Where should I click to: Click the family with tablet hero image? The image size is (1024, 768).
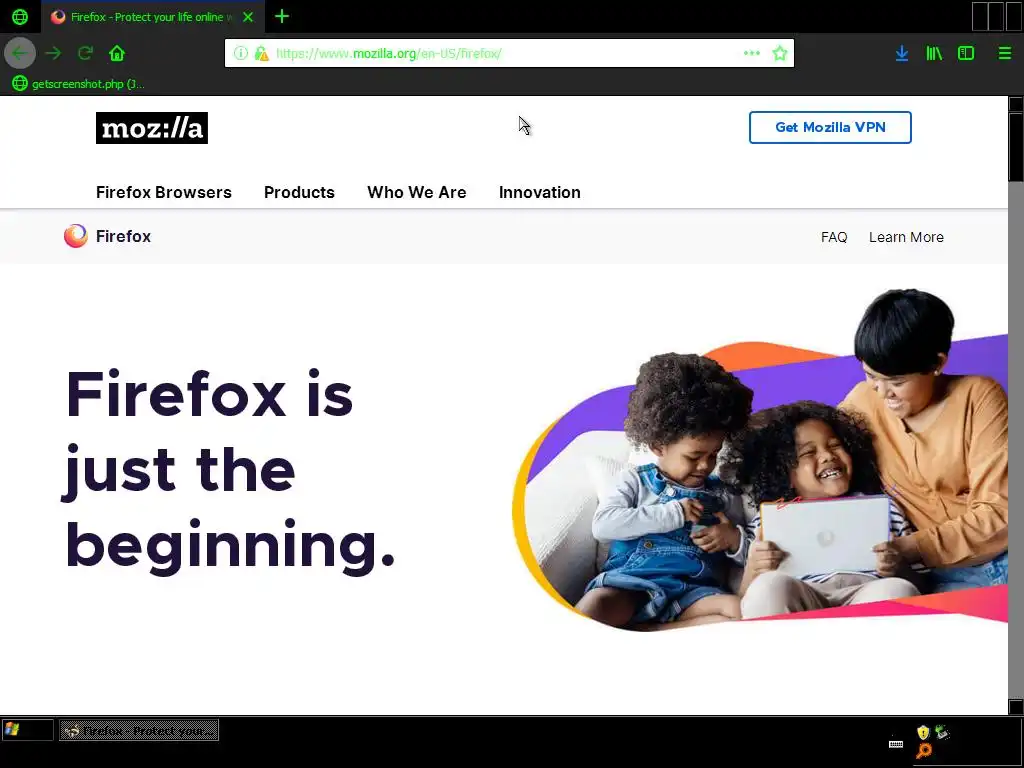point(760,460)
